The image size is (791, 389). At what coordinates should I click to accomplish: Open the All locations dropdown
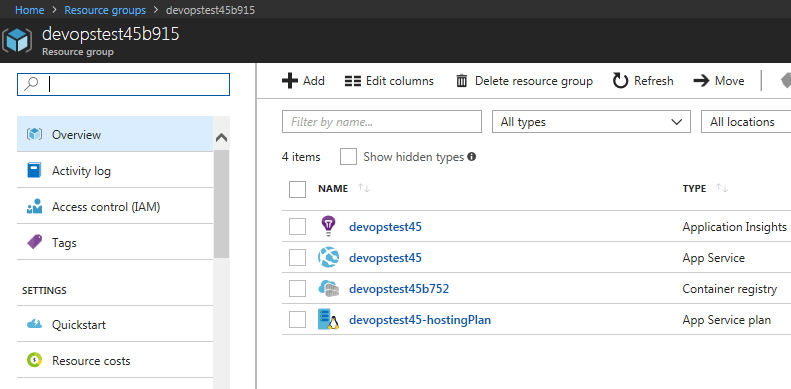tap(746, 122)
